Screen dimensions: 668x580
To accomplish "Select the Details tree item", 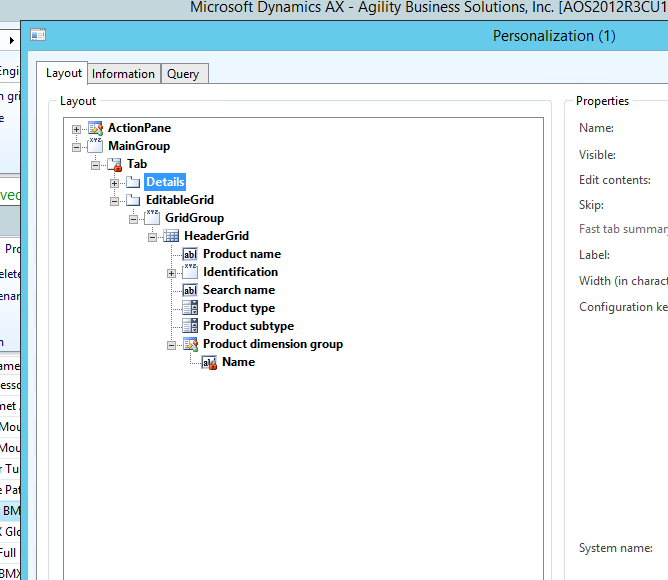I will tap(165, 182).
